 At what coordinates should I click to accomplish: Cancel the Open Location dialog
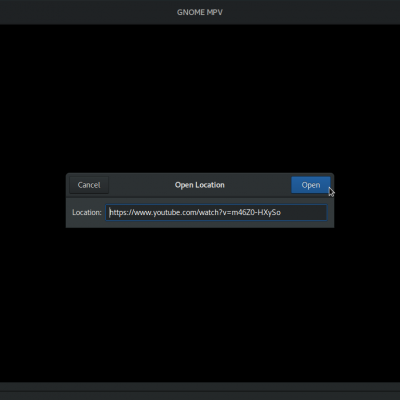tap(89, 185)
